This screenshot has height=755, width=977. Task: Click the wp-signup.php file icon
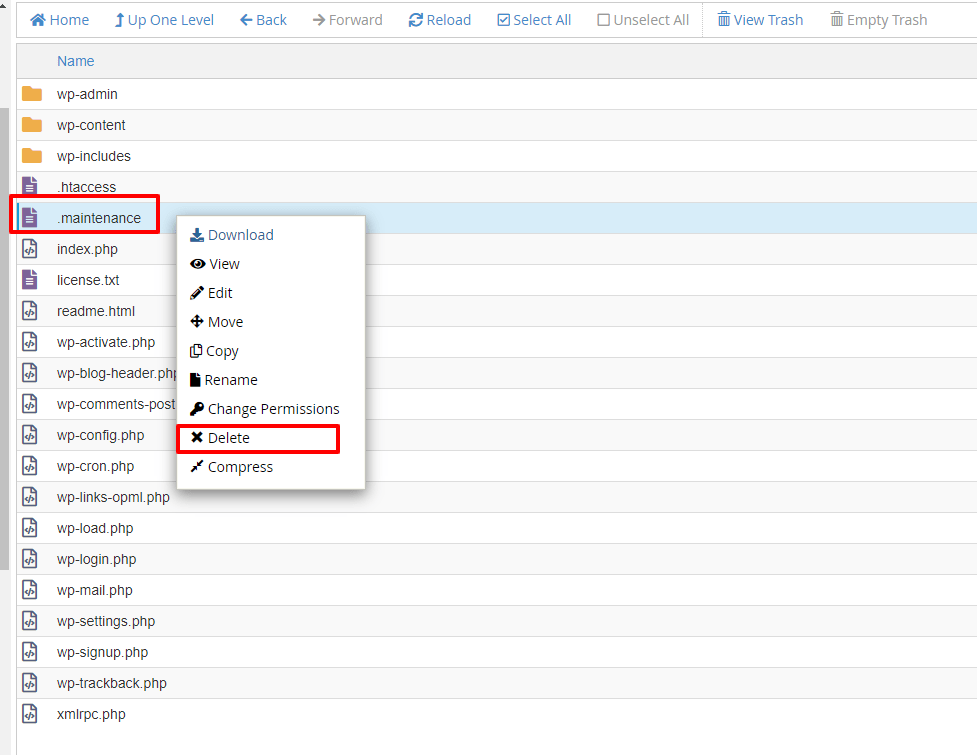30,652
